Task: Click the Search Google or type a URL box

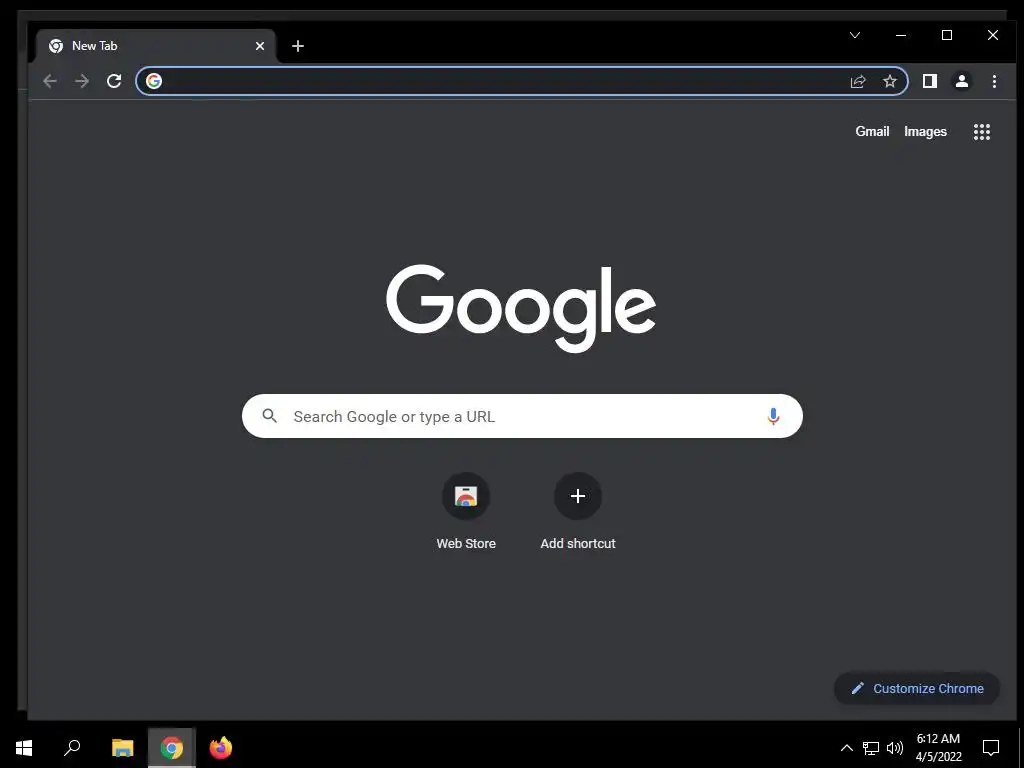Action: (x=522, y=416)
